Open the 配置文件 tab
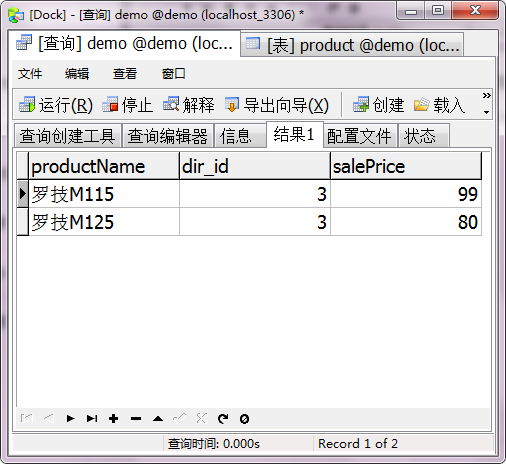506x464 pixels. point(360,135)
